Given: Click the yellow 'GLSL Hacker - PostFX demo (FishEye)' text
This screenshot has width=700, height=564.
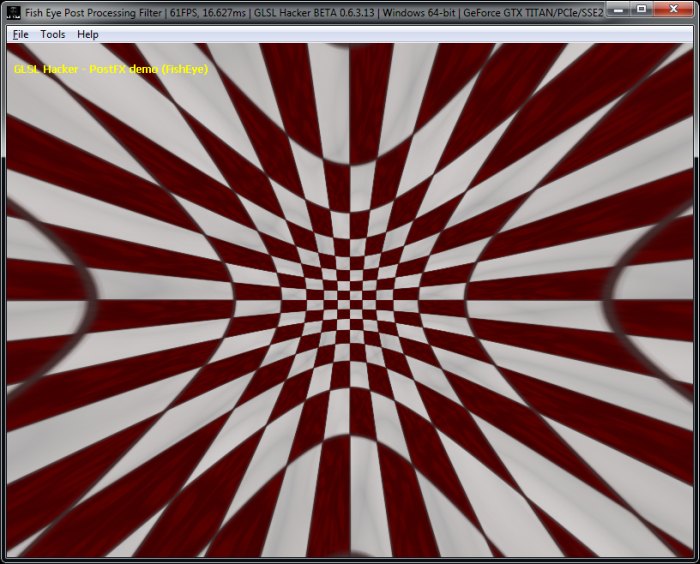Looking at the screenshot, I should tap(111, 69).
